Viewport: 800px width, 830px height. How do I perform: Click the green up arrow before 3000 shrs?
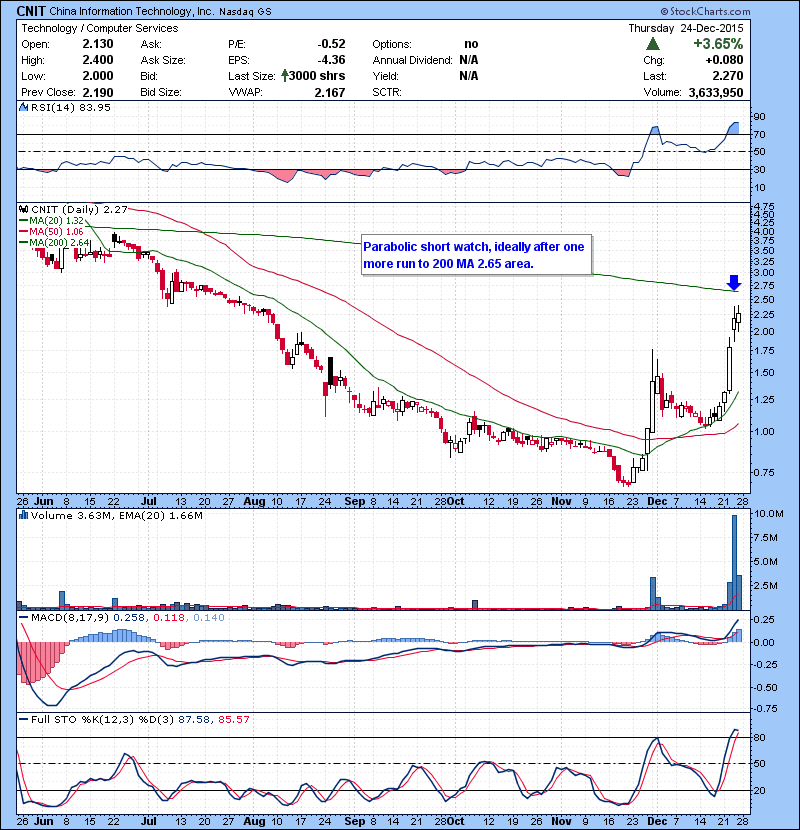(x=285, y=76)
